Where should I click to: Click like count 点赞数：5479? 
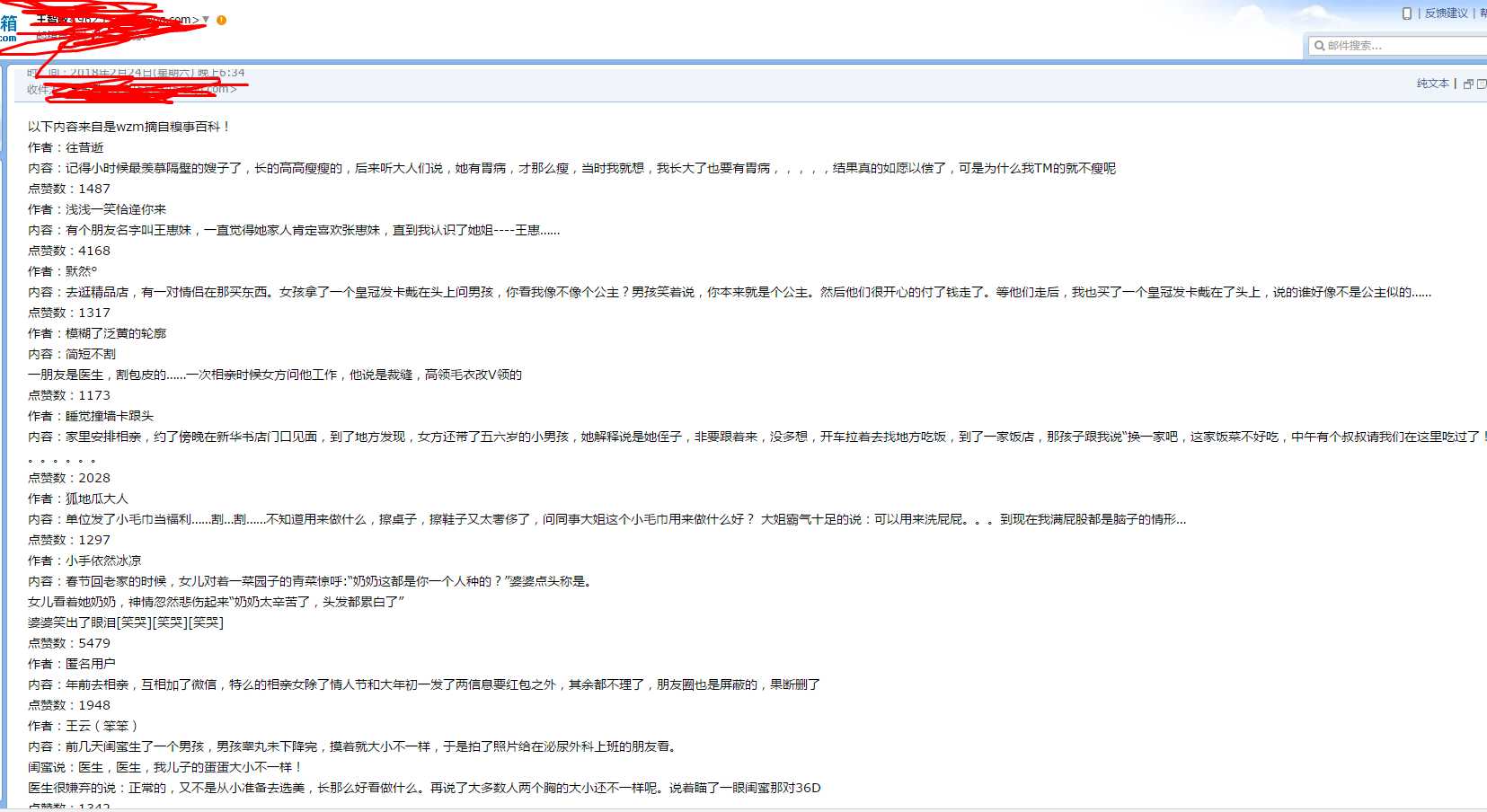69,643
